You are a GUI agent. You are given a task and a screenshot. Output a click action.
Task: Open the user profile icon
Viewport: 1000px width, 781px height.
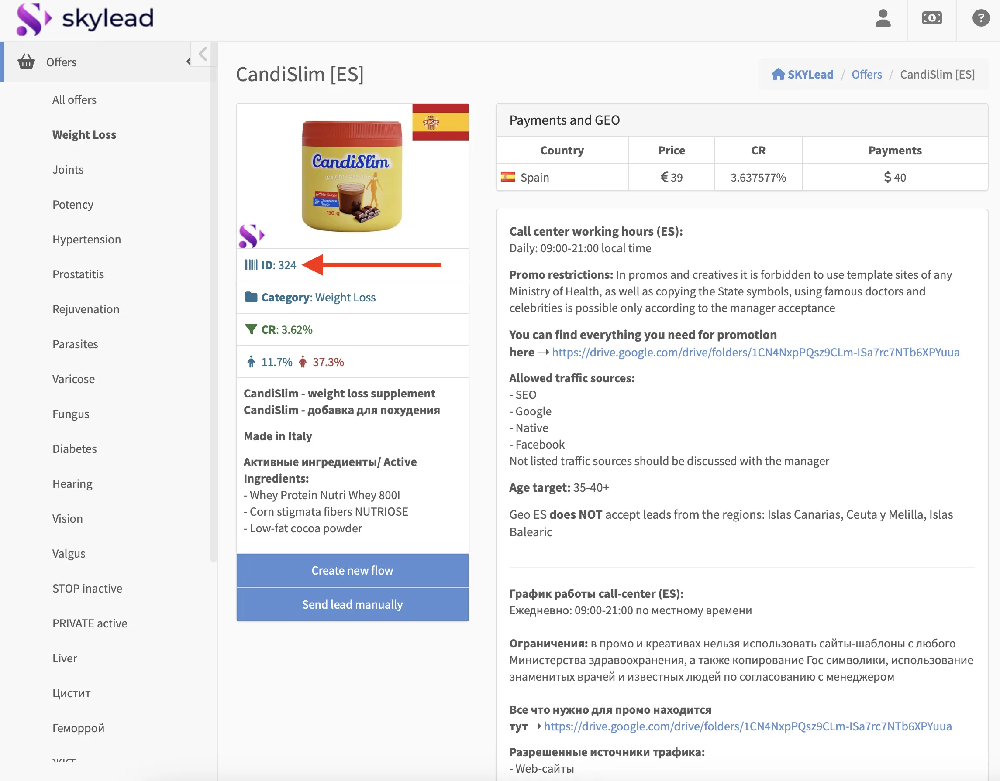click(883, 18)
